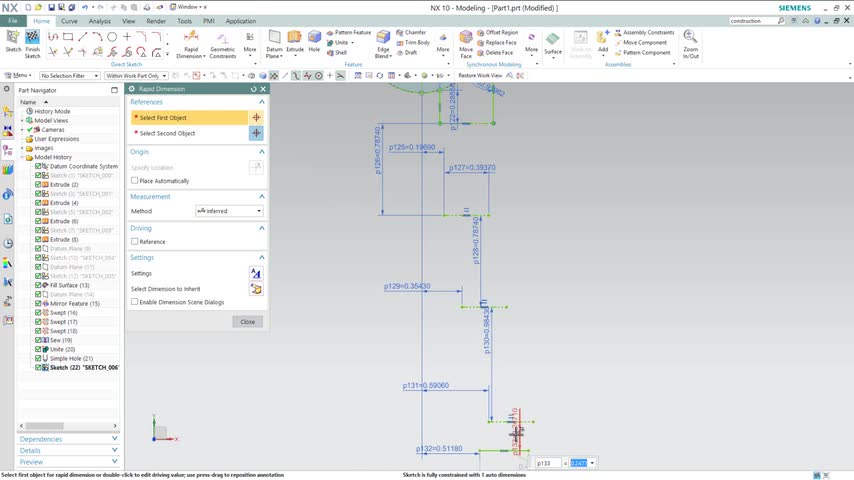Open dimension Settings icon in dialog
Screen dimensions: 854x480
coord(256,273)
